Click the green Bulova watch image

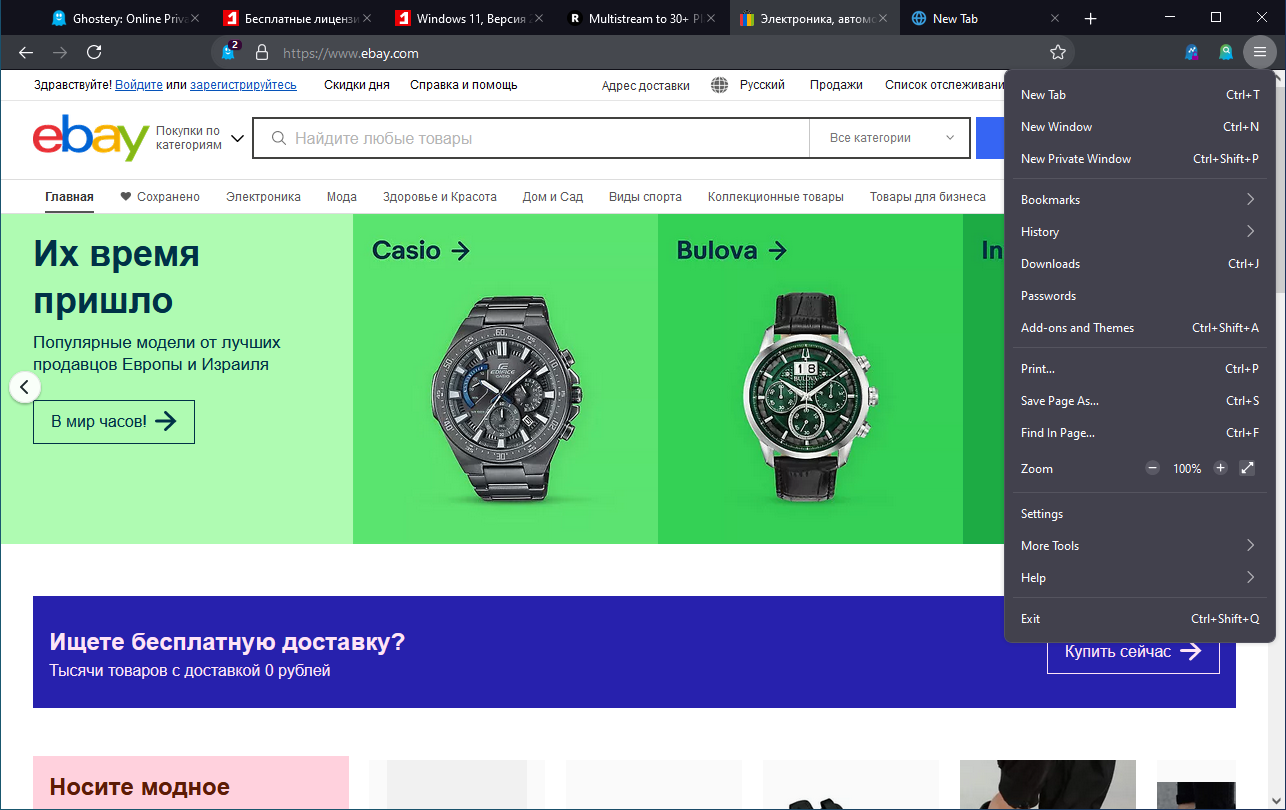[x=811, y=398]
